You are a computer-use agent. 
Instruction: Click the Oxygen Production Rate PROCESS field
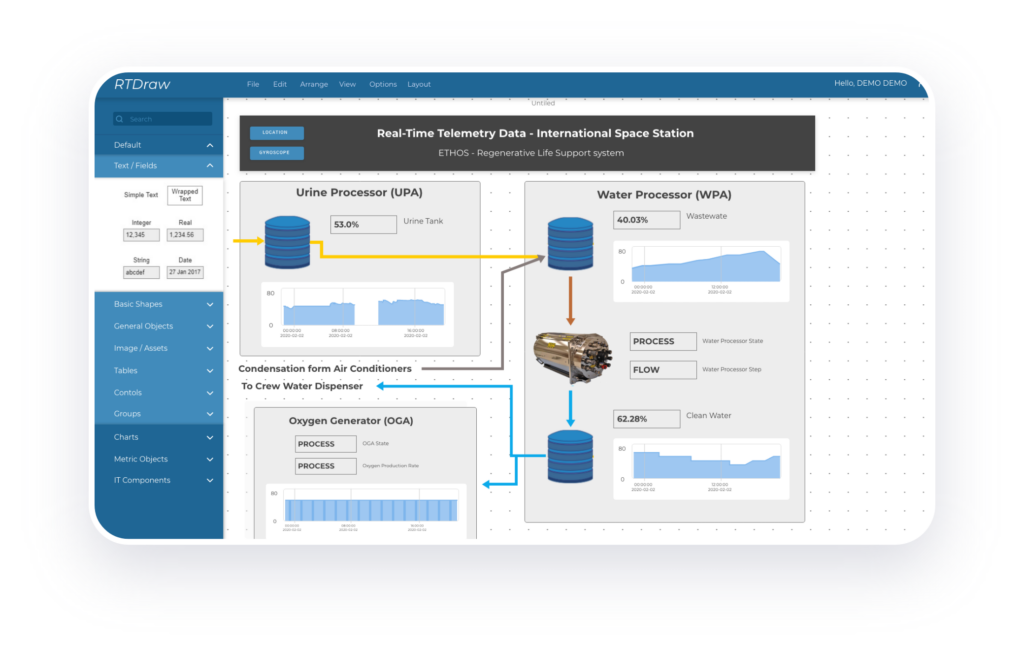pos(325,466)
